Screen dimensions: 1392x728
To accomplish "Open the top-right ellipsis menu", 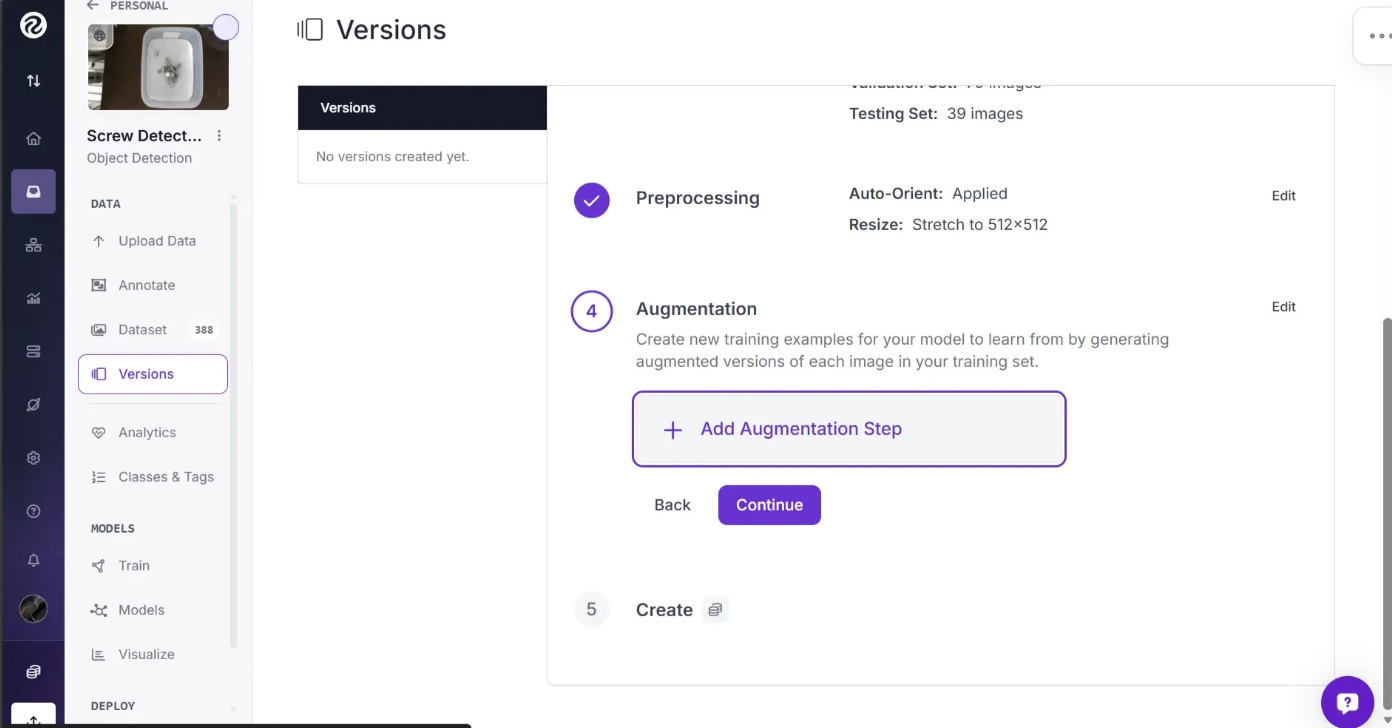I will click(1379, 36).
